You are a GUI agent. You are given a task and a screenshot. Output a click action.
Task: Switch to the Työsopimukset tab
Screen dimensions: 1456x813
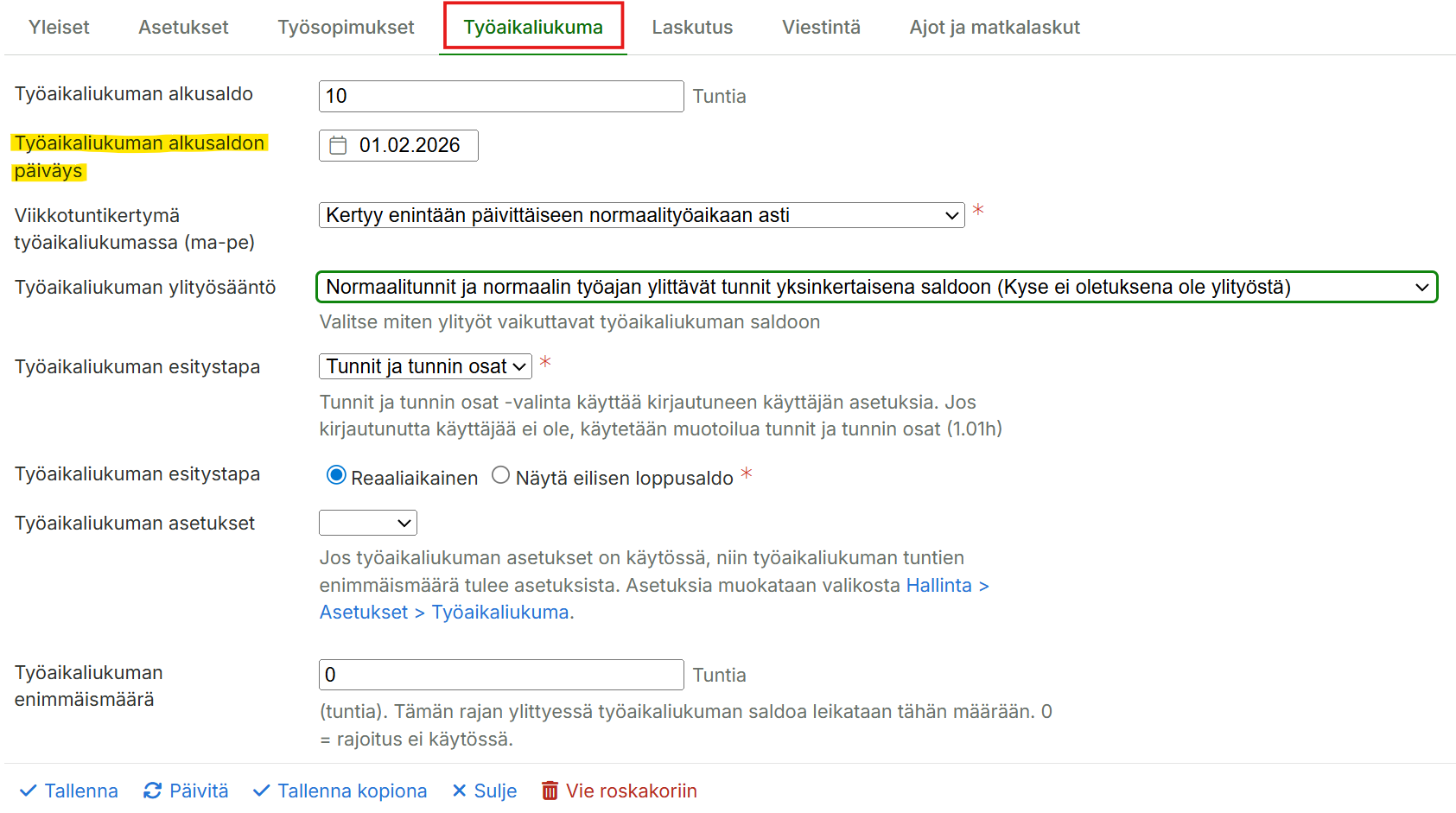coord(346,28)
